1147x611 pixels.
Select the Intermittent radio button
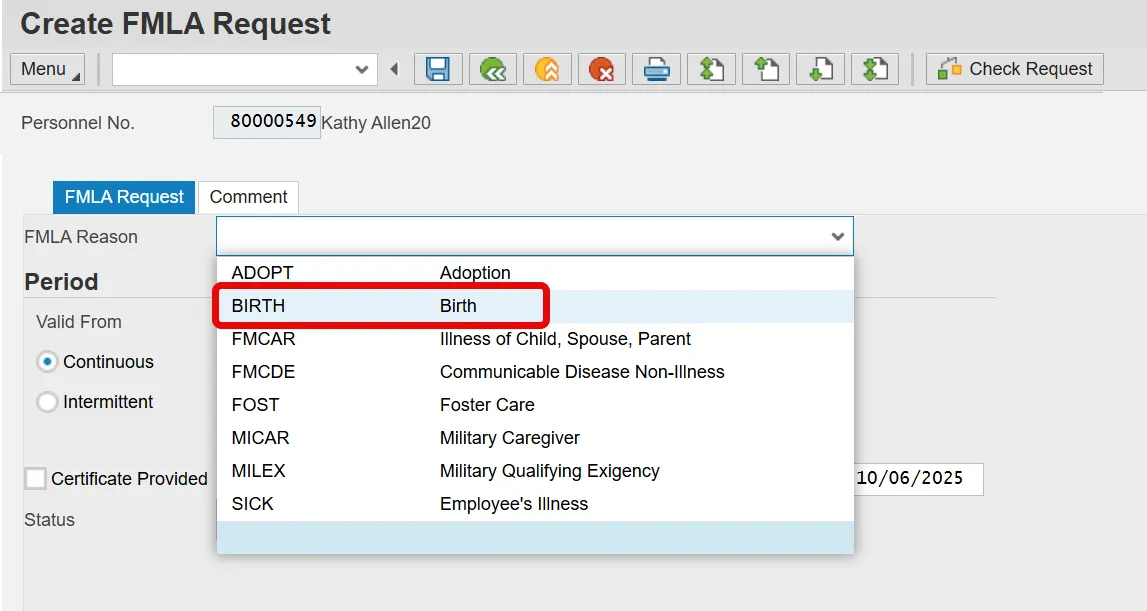tap(47, 402)
